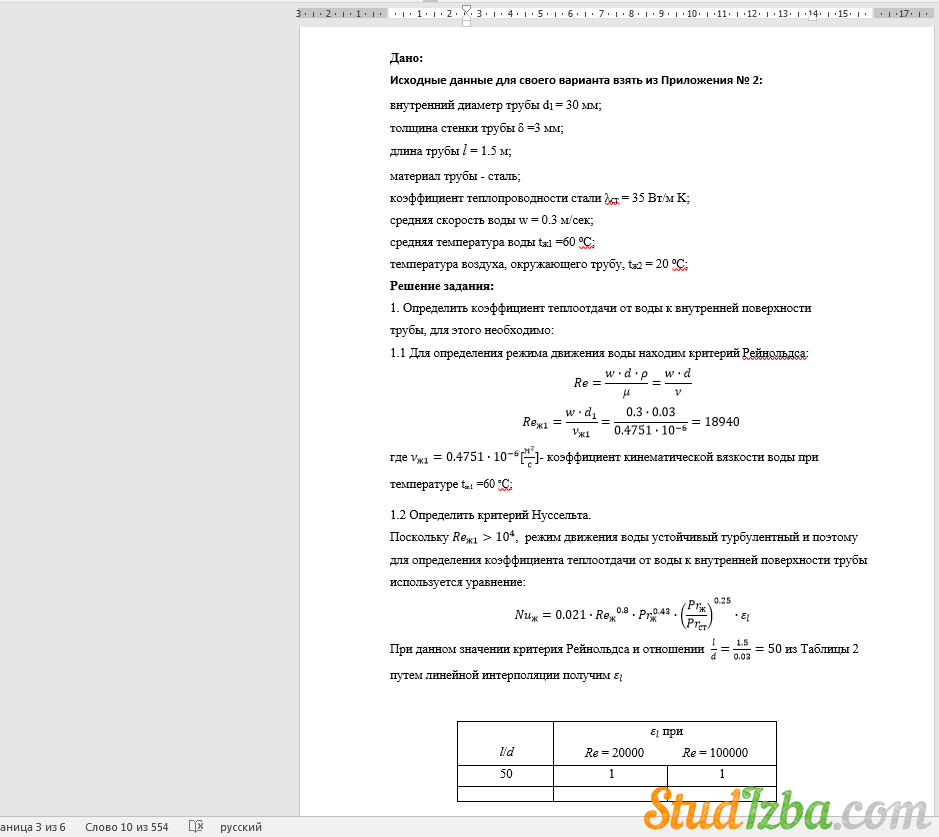Image resolution: width=939 pixels, height=837 pixels.
Task: Click the table header 'εl при'
Action: [x=666, y=731]
